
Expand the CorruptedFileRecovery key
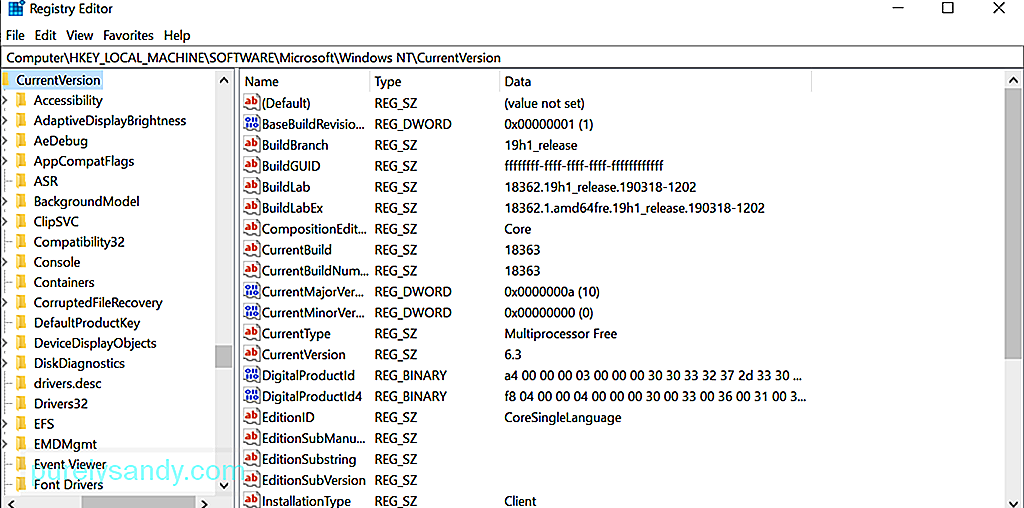5,303
